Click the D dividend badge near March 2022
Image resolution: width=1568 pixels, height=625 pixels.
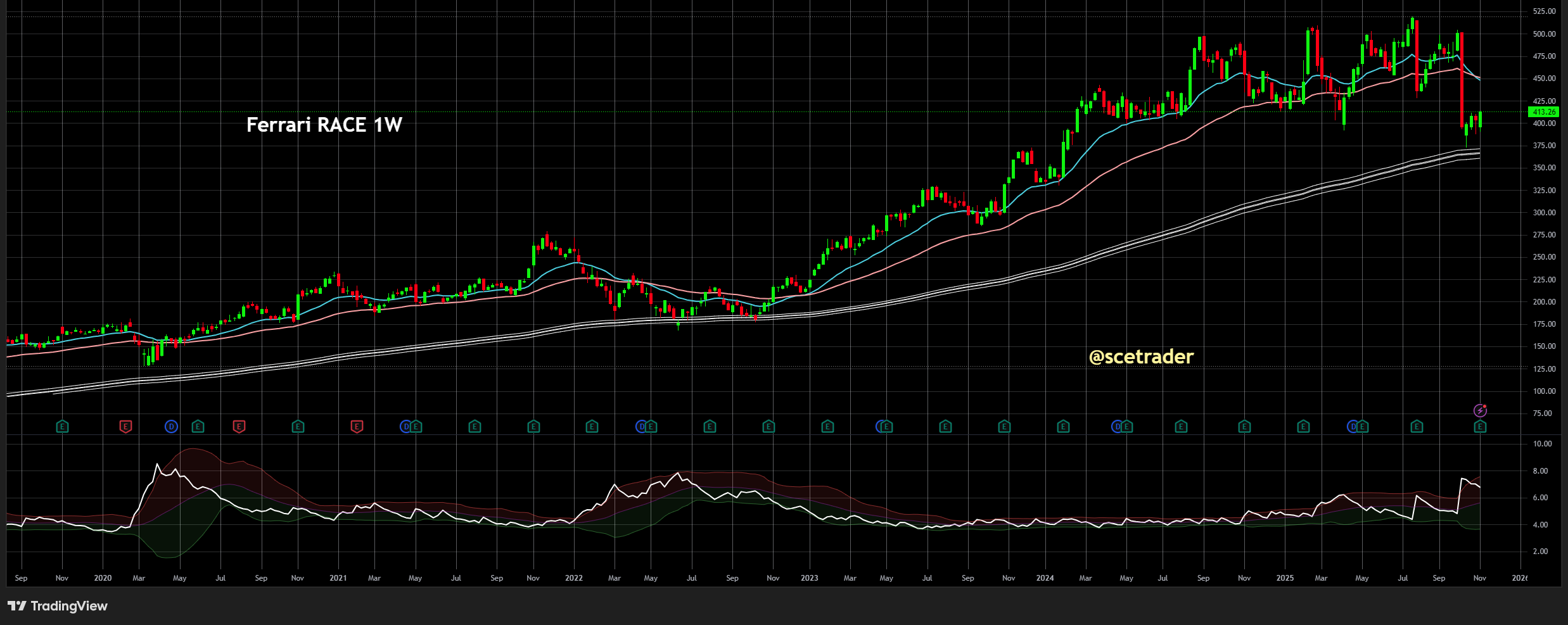tap(642, 427)
